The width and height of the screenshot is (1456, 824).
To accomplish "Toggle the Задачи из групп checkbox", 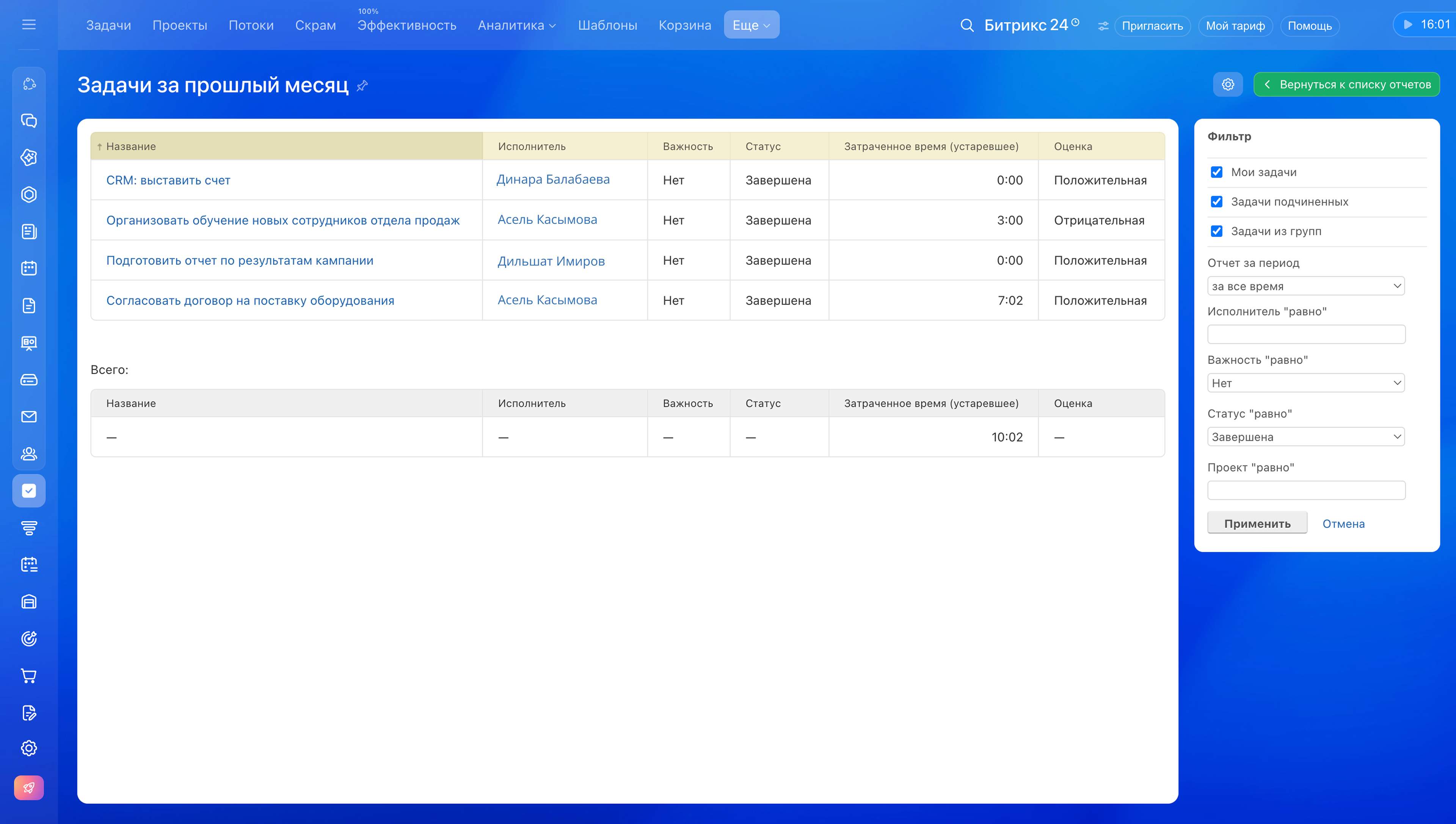I will (1217, 231).
